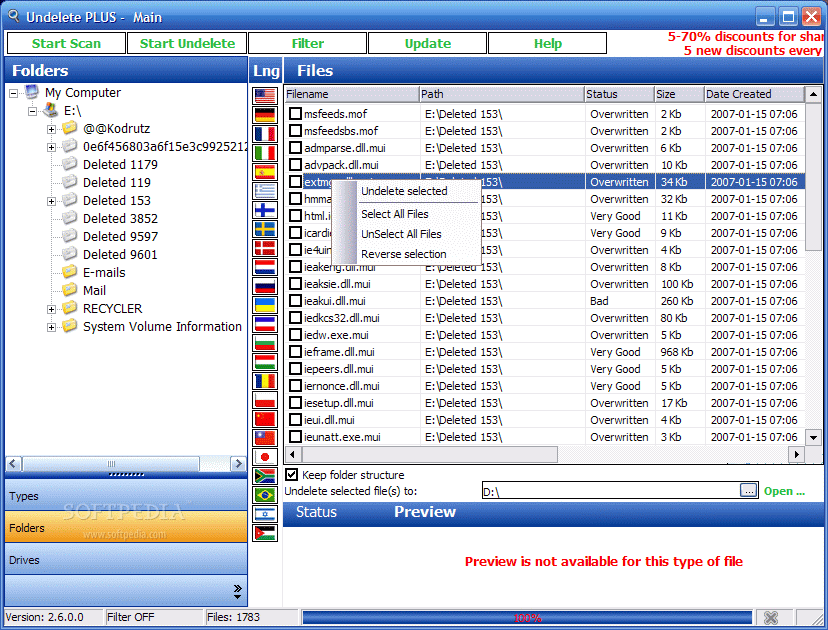Expand the RECYCLER folder
This screenshot has height=630, width=828.
coord(51,309)
